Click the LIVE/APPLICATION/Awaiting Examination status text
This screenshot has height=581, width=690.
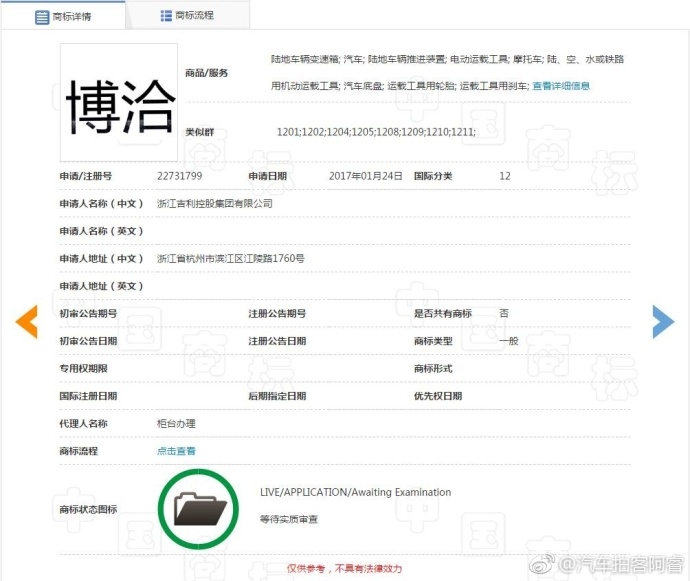[x=356, y=492]
